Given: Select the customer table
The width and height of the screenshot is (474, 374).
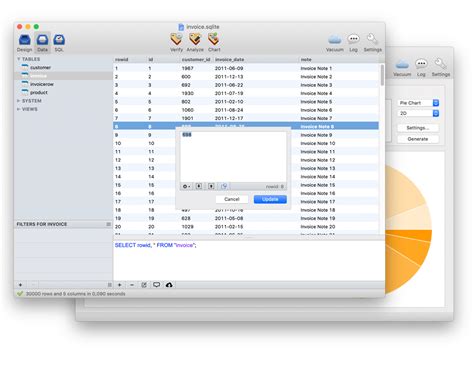Looking at the screenshot, I should 40,68.
